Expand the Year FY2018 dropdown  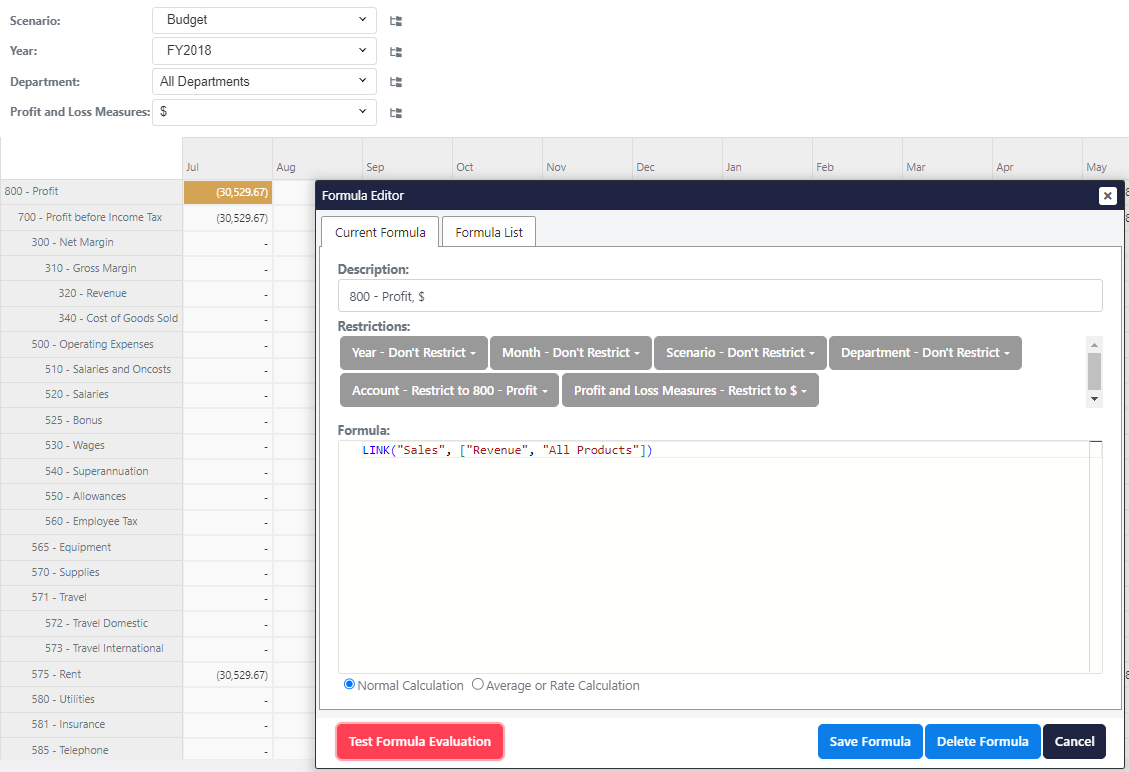[x=264, y=51]
